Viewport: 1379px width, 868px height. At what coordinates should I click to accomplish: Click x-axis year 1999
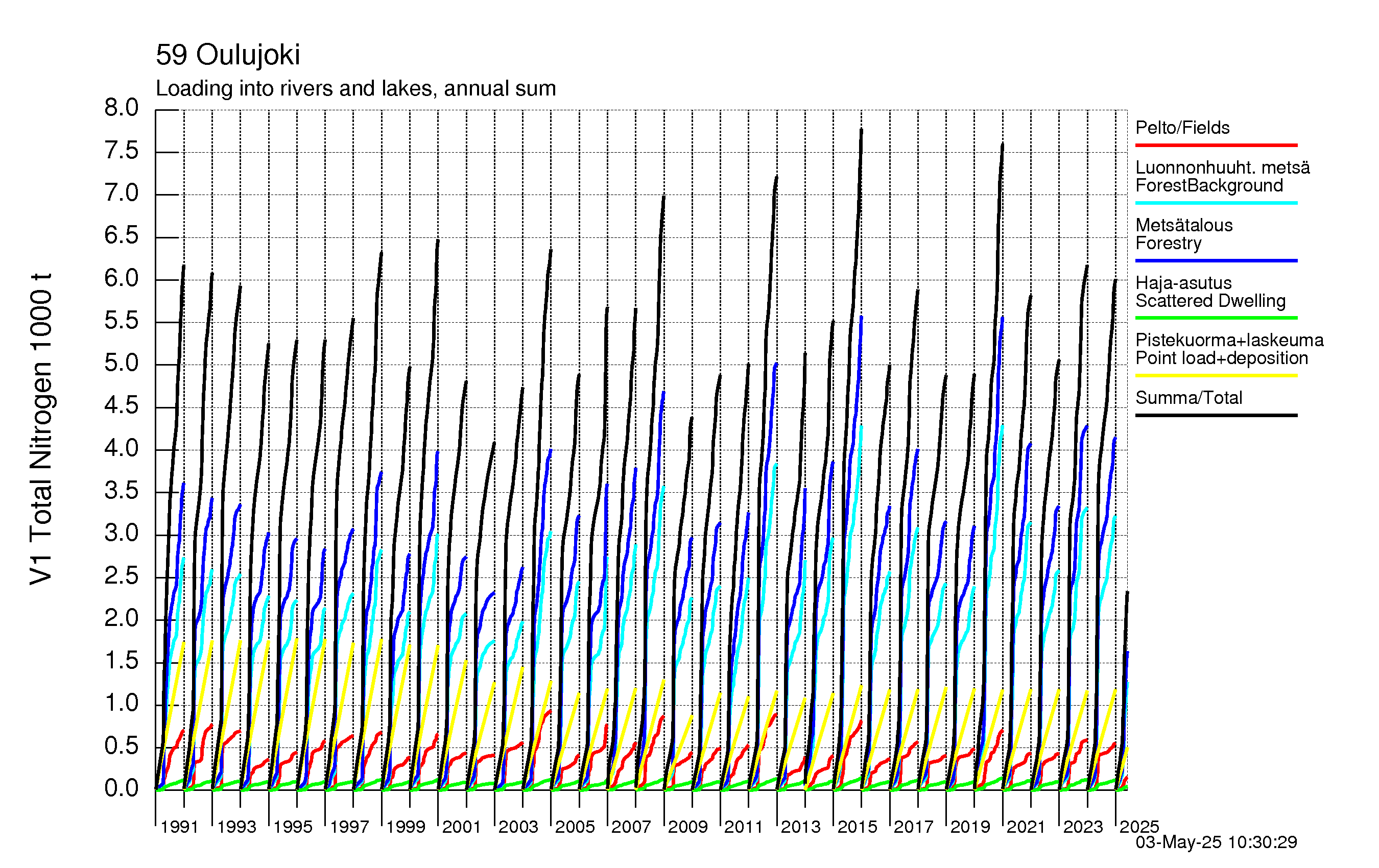406,827
